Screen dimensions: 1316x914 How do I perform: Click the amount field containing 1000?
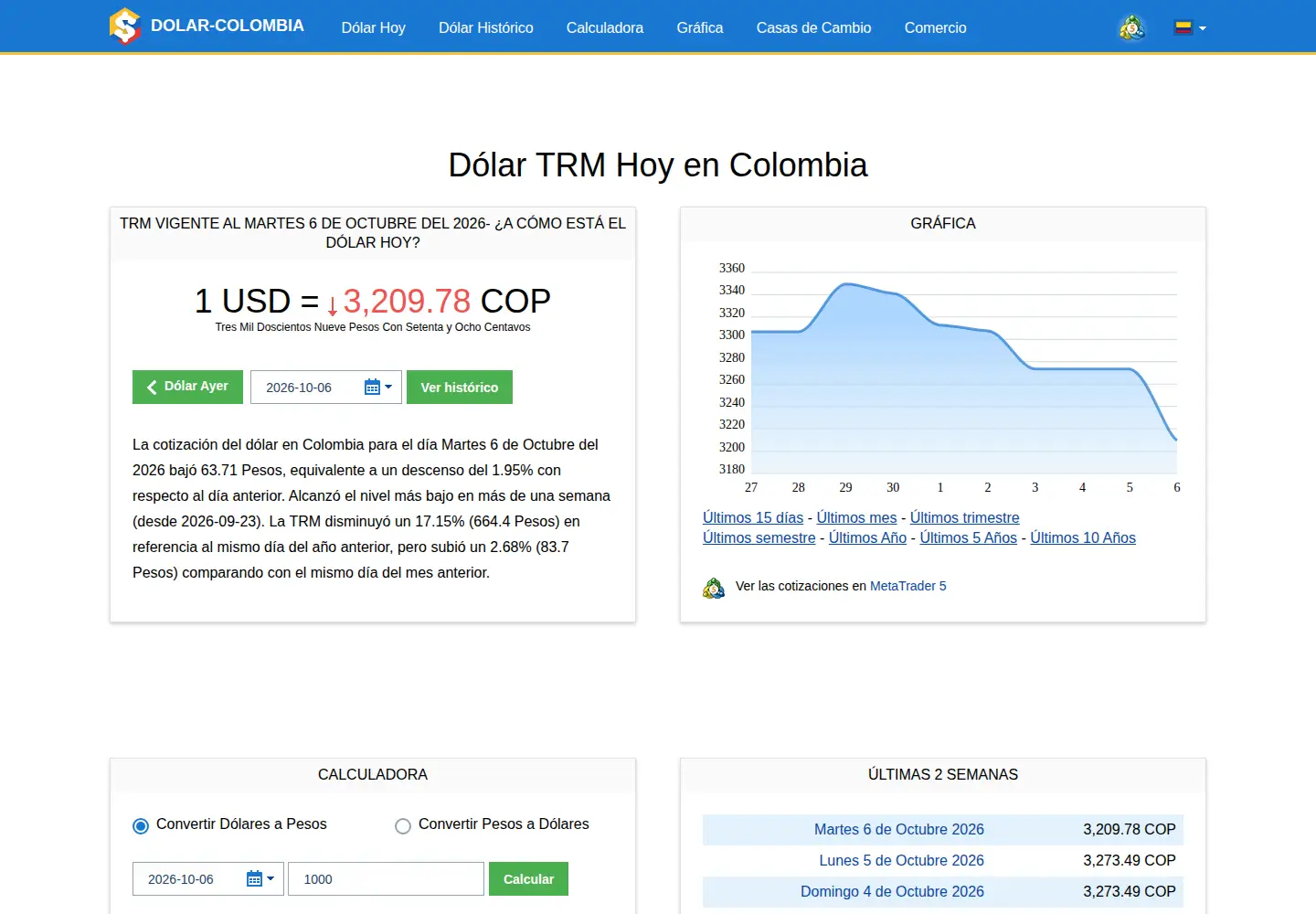point(386,878)
